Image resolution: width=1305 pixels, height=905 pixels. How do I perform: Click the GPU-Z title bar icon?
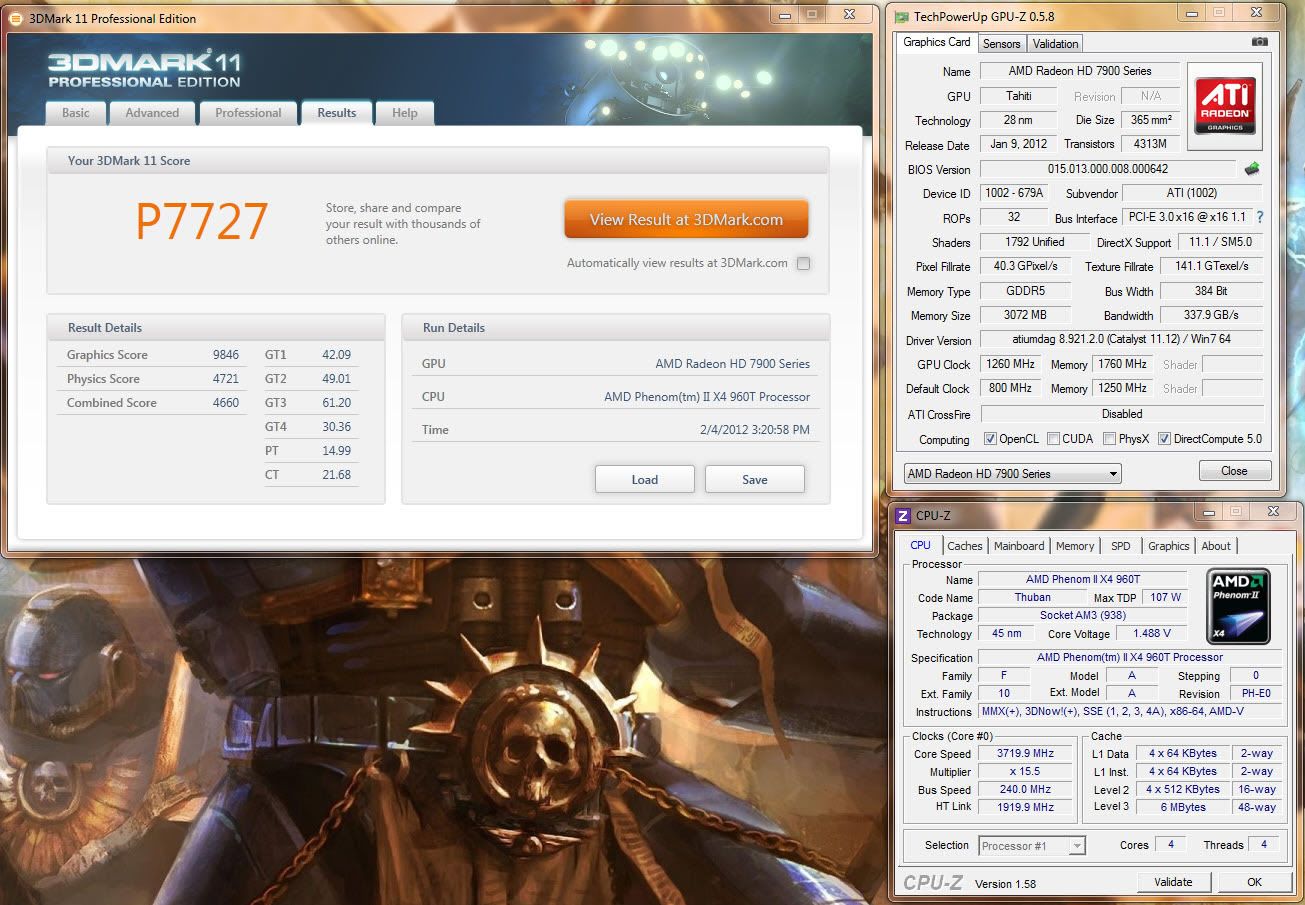click(x=901, y=17)
